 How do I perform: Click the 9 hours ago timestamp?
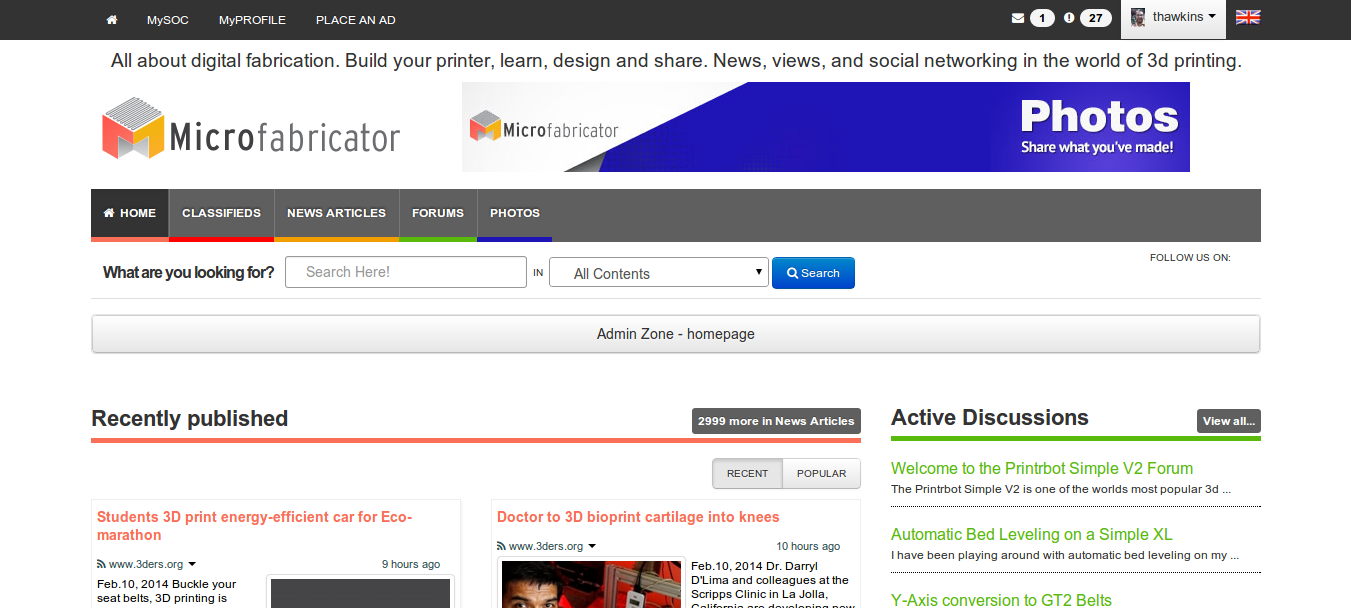pos(411,564)
